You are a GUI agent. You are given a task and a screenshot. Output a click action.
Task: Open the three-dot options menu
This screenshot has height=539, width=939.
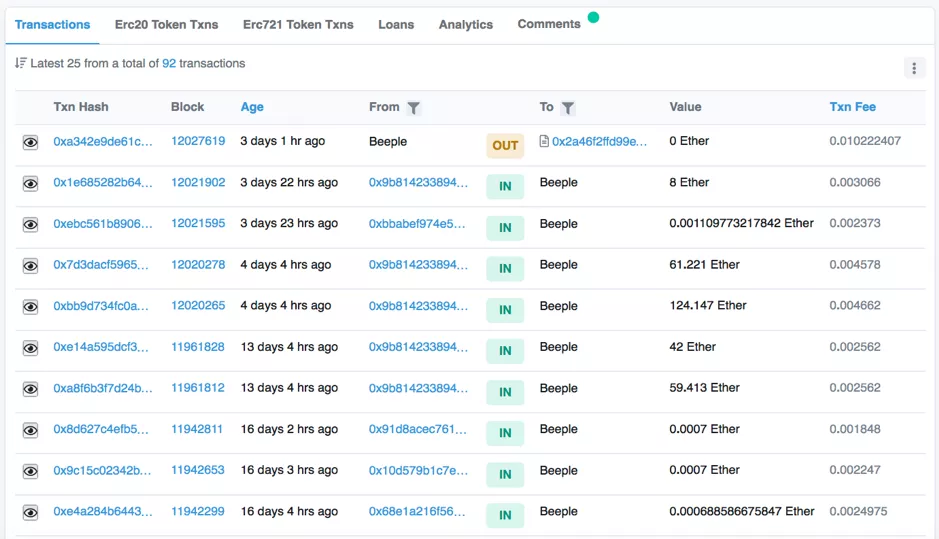913,68
